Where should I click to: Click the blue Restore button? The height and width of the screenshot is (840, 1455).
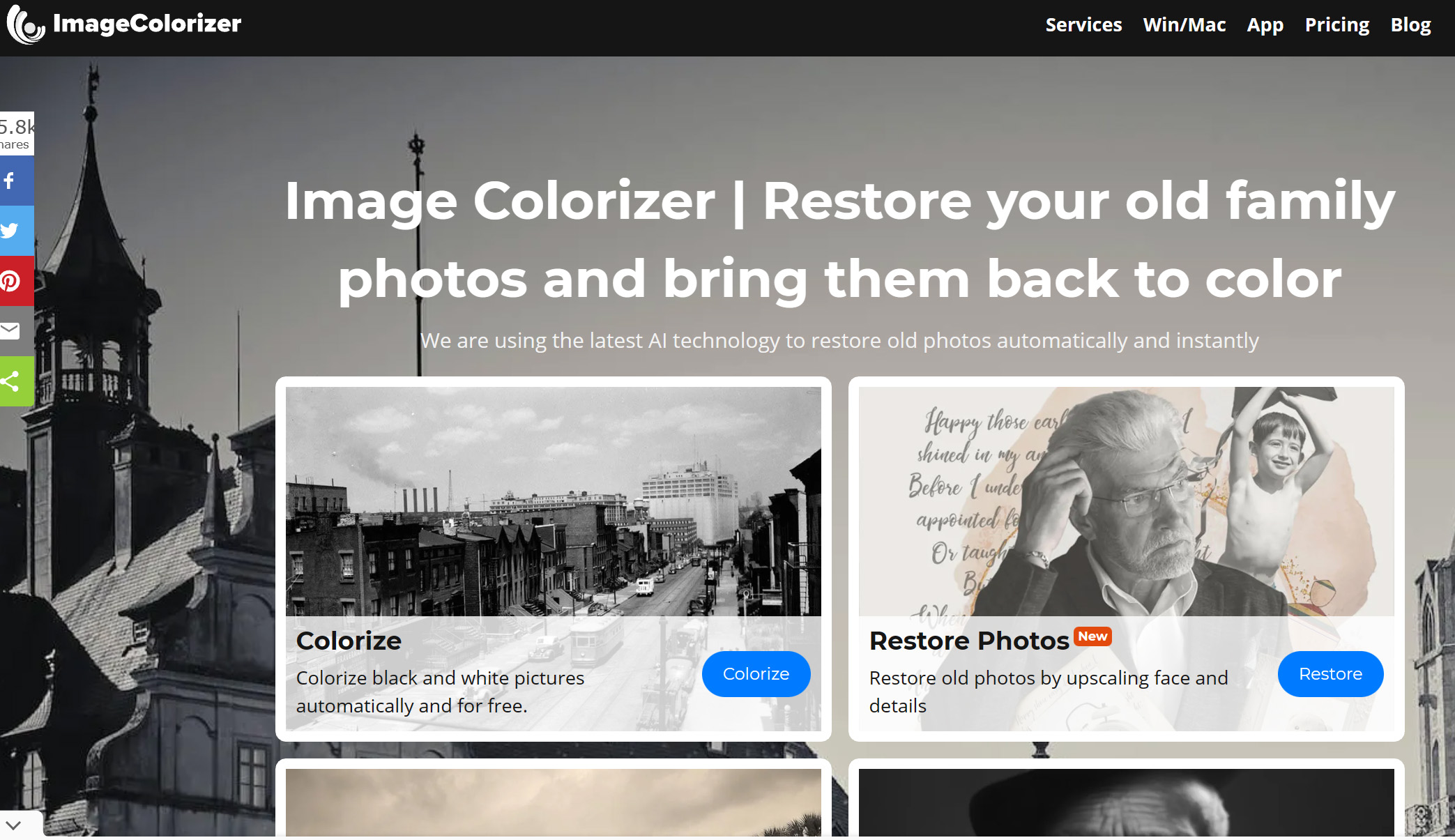pos(1330,674)
